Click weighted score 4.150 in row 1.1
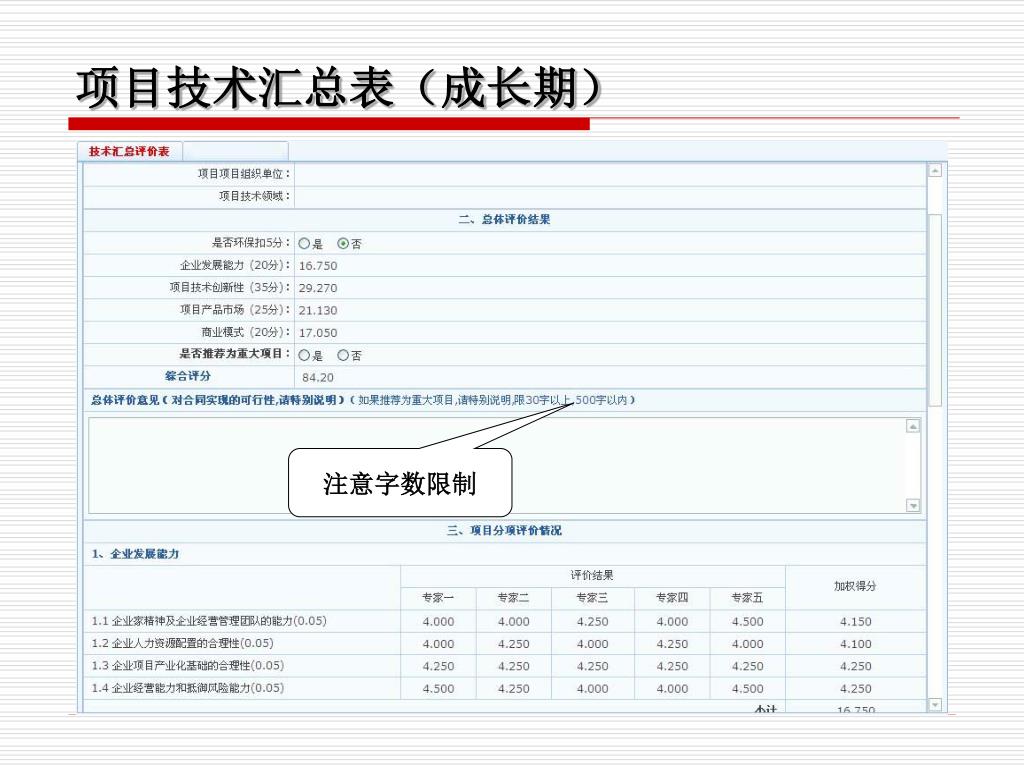The height and width of the screenshot is (768, 1024). point(856,622)
